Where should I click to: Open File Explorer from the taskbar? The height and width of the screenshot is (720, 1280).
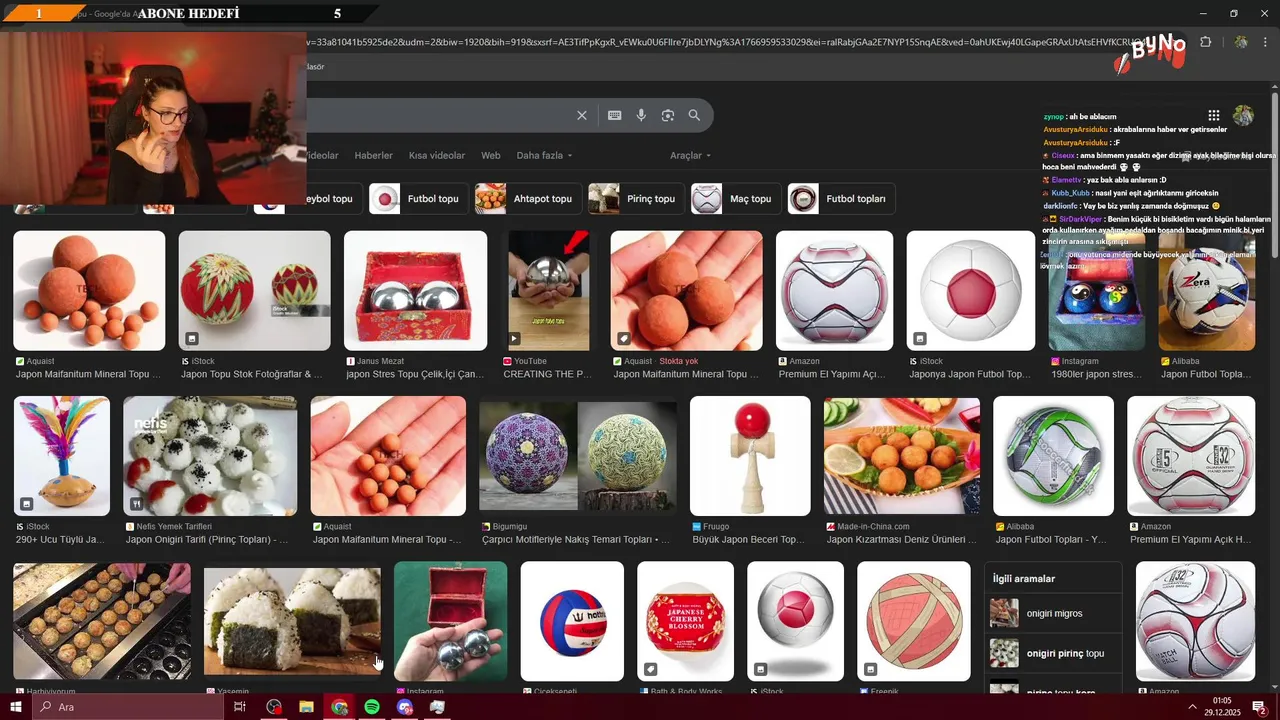coord(306,707)
